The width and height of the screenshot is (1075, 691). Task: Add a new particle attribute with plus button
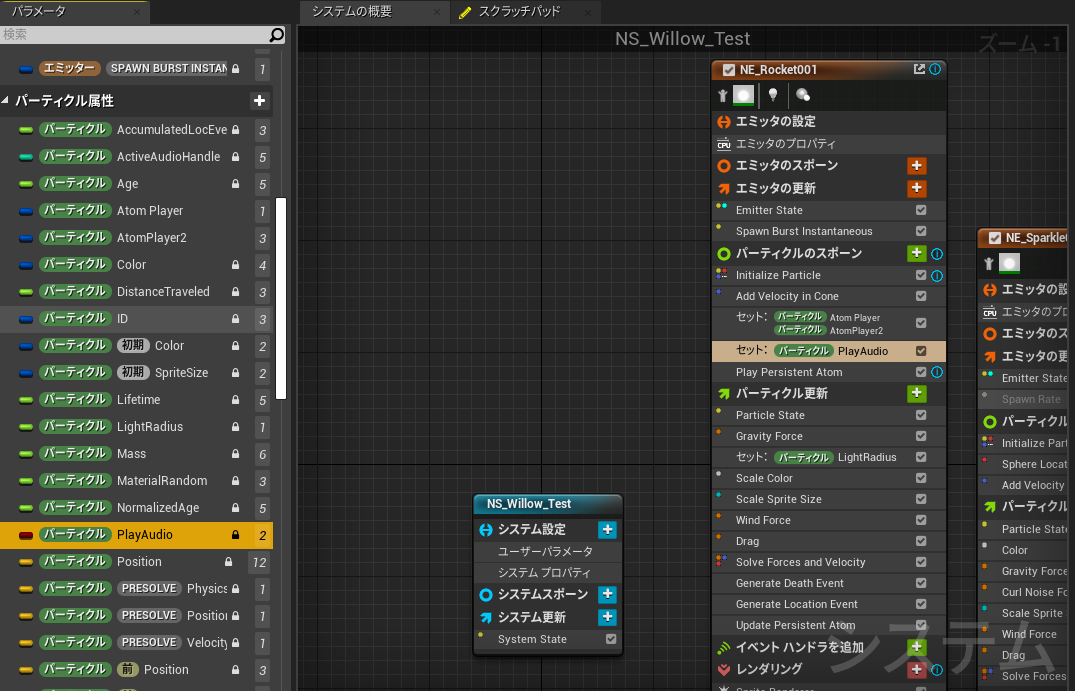point(259,101)
